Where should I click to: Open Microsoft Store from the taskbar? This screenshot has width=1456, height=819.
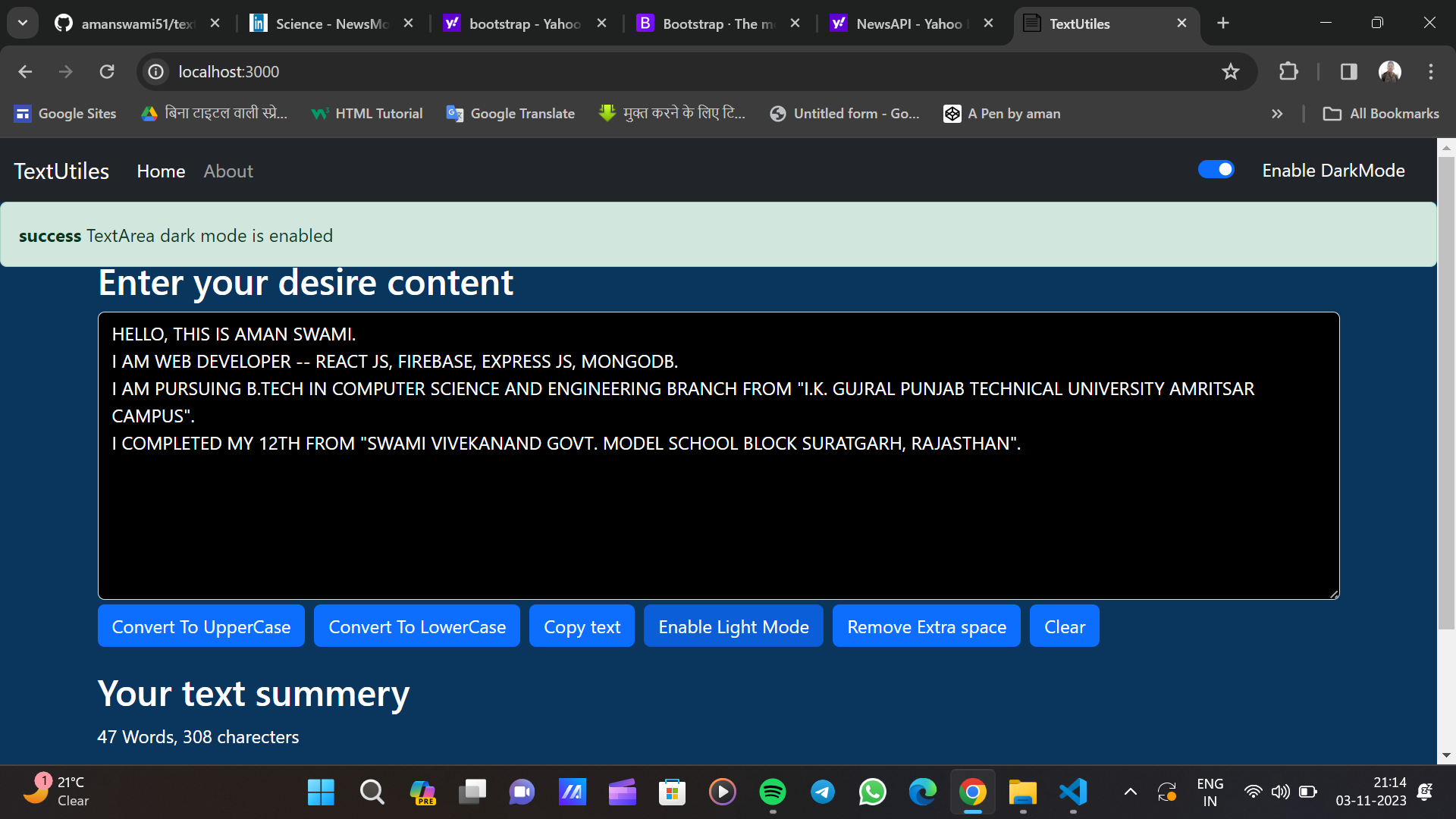pos(672,792)
